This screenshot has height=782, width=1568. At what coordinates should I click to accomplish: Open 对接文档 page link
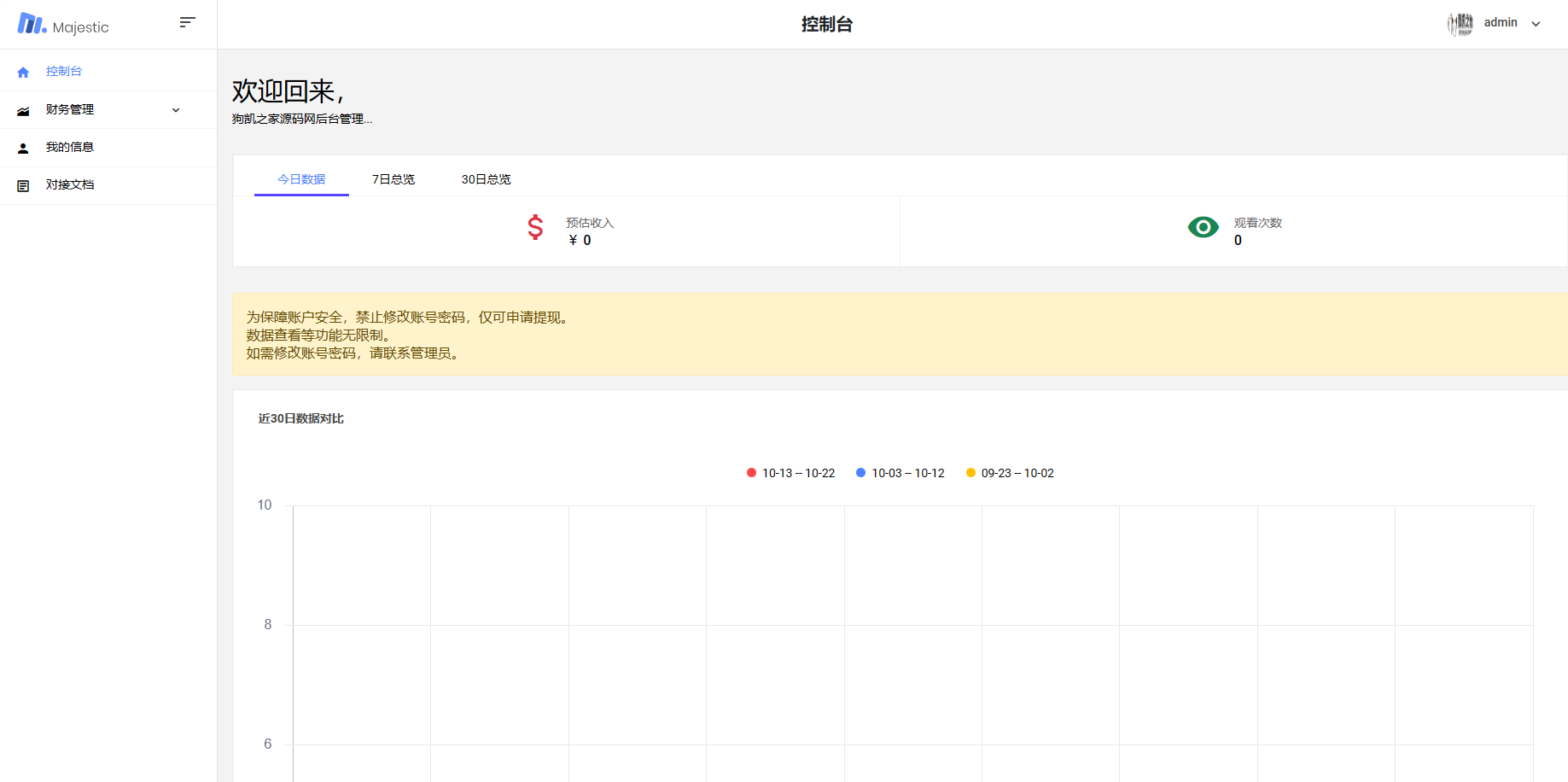[x=70, y=185]
